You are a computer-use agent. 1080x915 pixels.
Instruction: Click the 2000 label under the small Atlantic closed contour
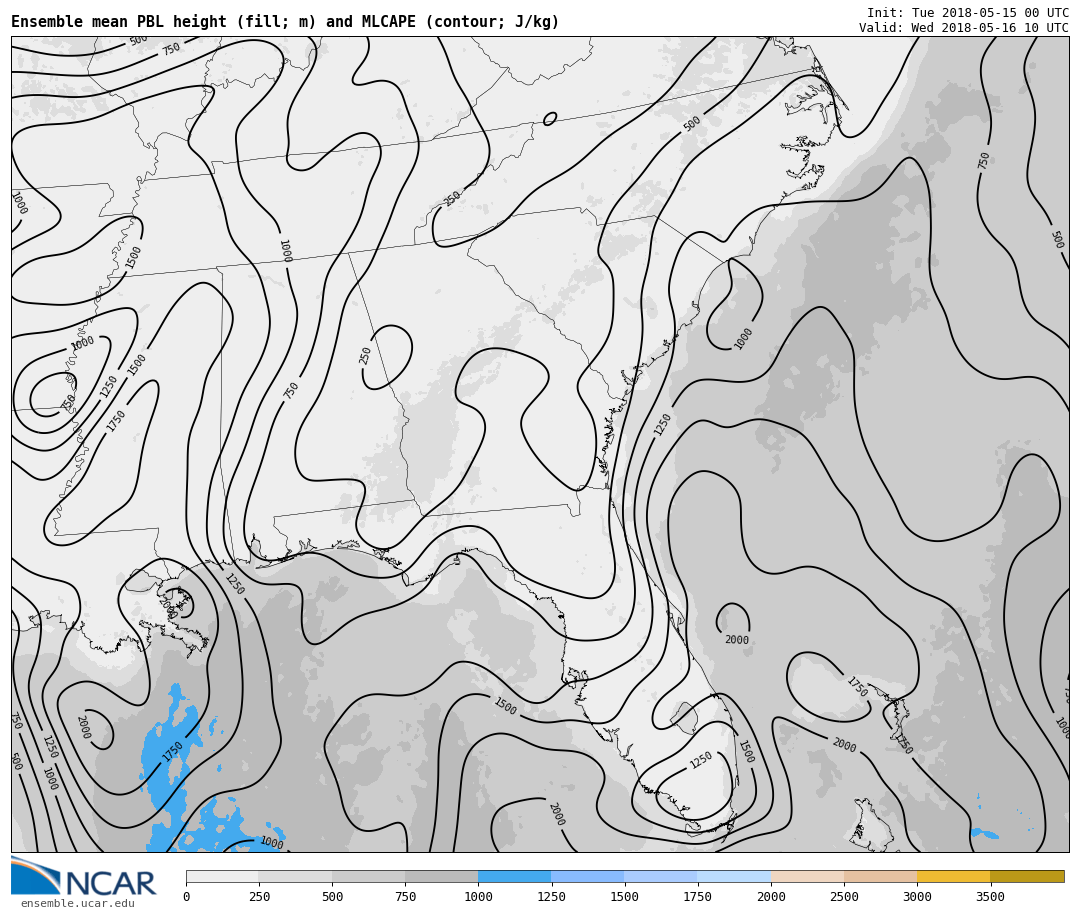click(x=737, y=640)
